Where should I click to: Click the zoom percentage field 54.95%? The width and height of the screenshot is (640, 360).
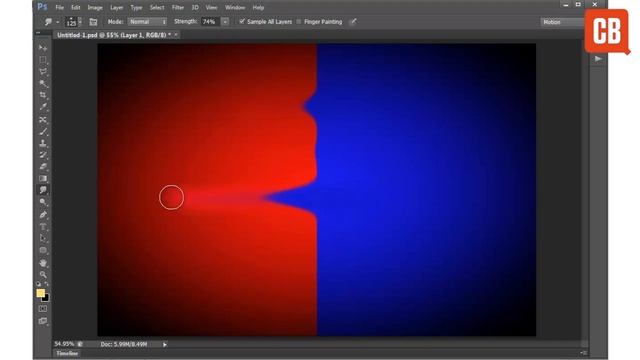64,344
